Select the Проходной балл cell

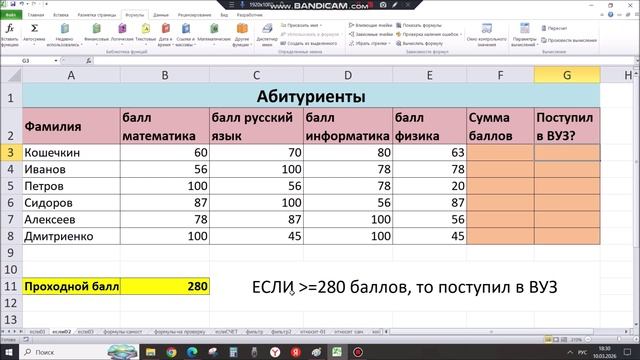coord(71,287)
